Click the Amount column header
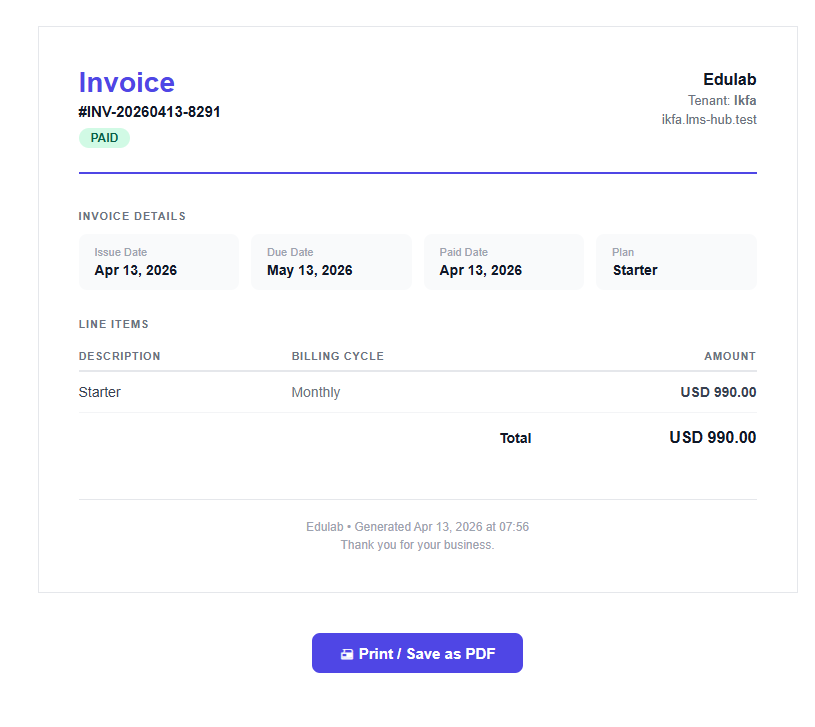Image resolution: width=815 pixels, height=727 pixels. point(730,356)
